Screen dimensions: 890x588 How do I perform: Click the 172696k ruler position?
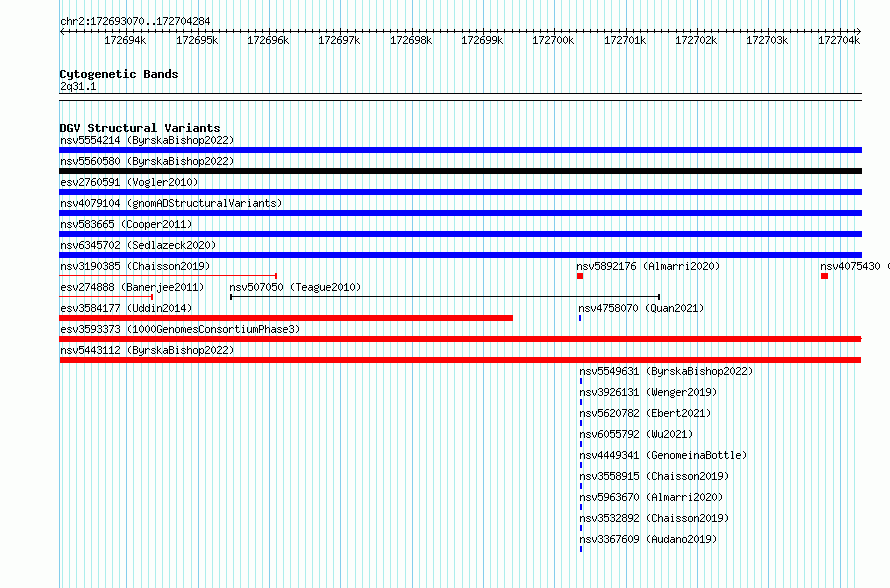268,40
